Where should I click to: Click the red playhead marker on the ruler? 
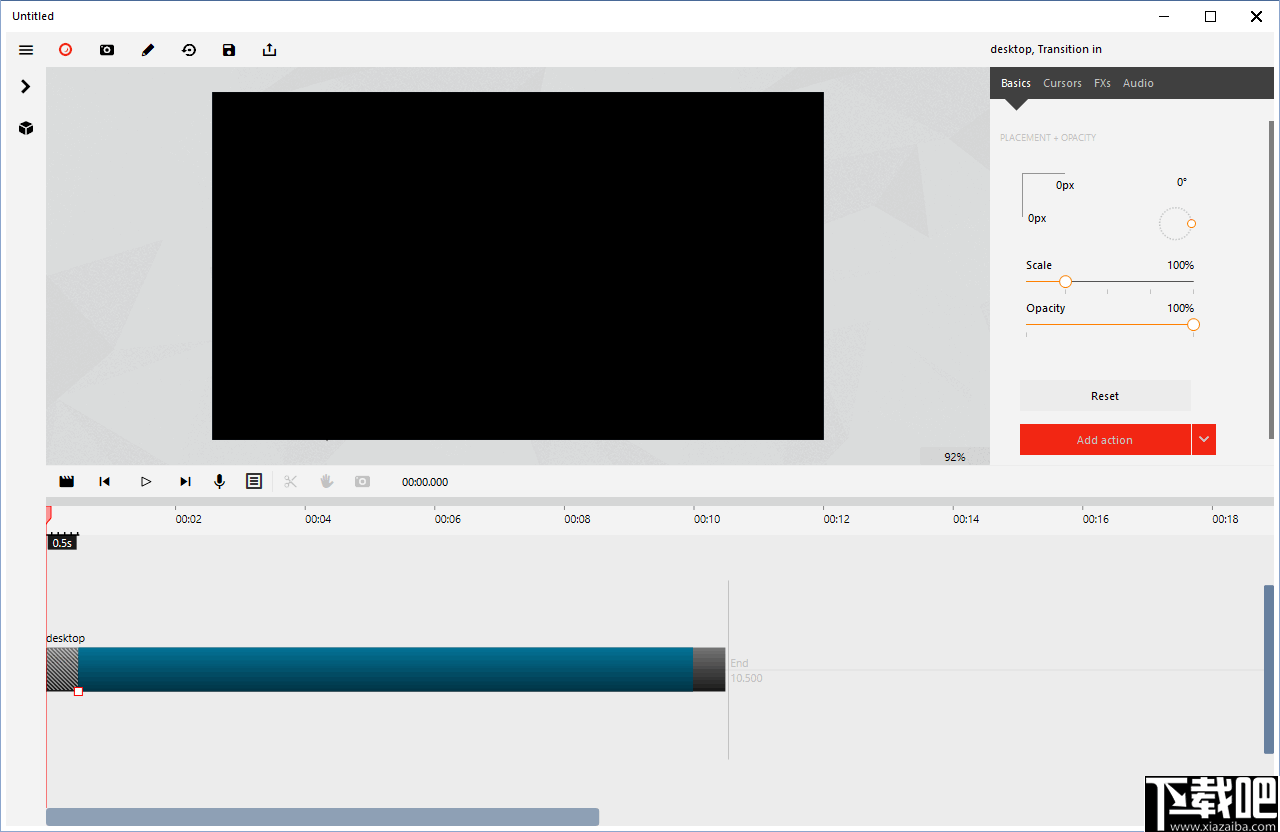click(48, 514)
